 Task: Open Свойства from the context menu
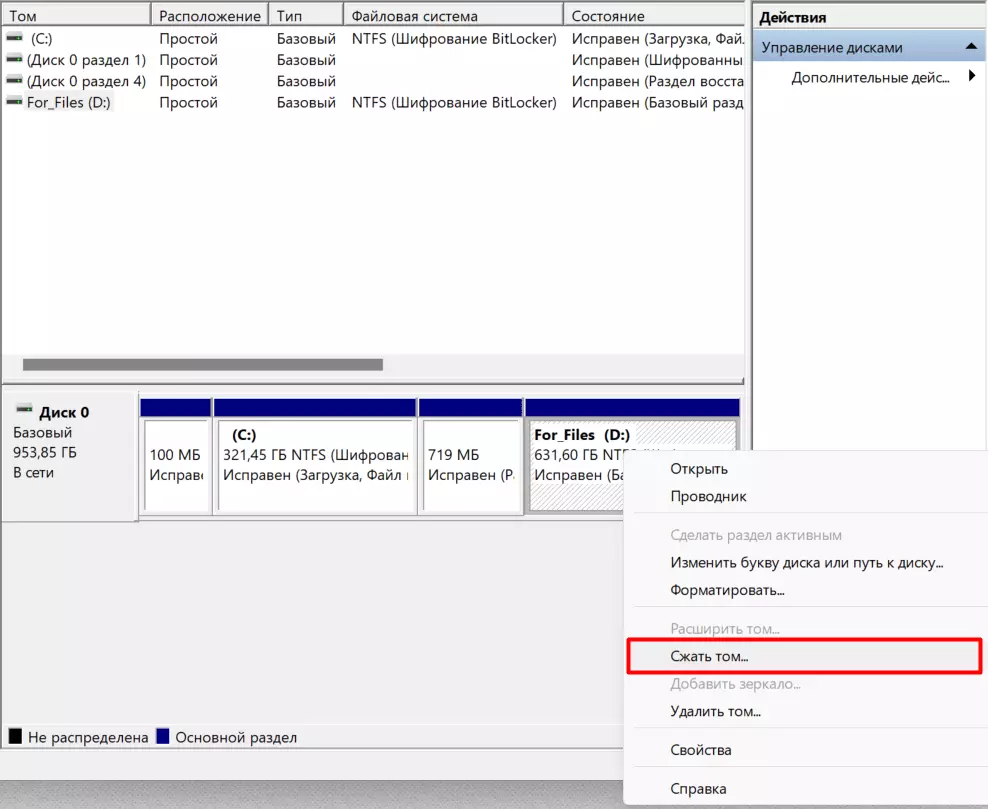(700, 750)
